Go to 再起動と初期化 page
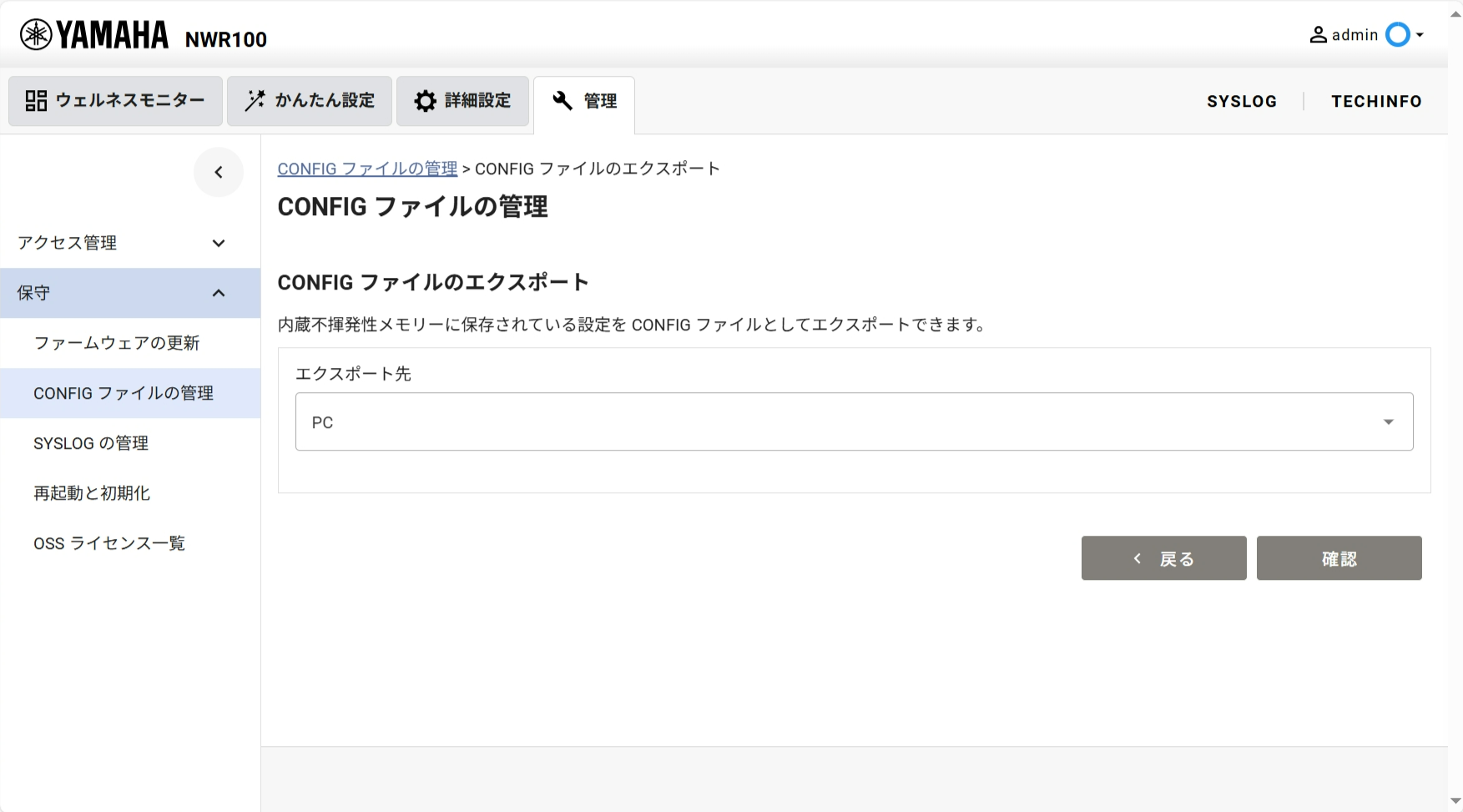 point(92,493)
